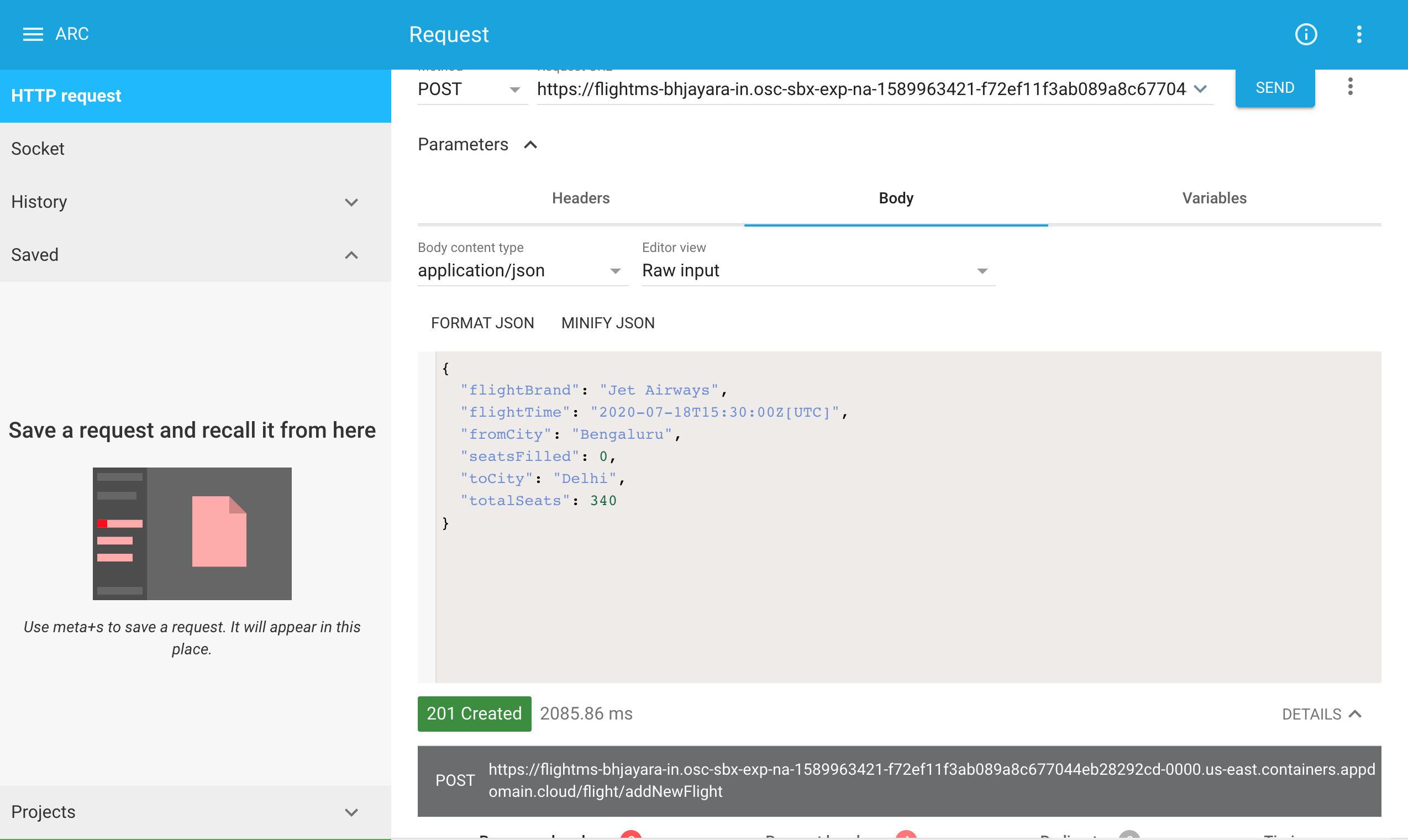
Task: Click the info circle icon
Action: tap(1306, 34)
